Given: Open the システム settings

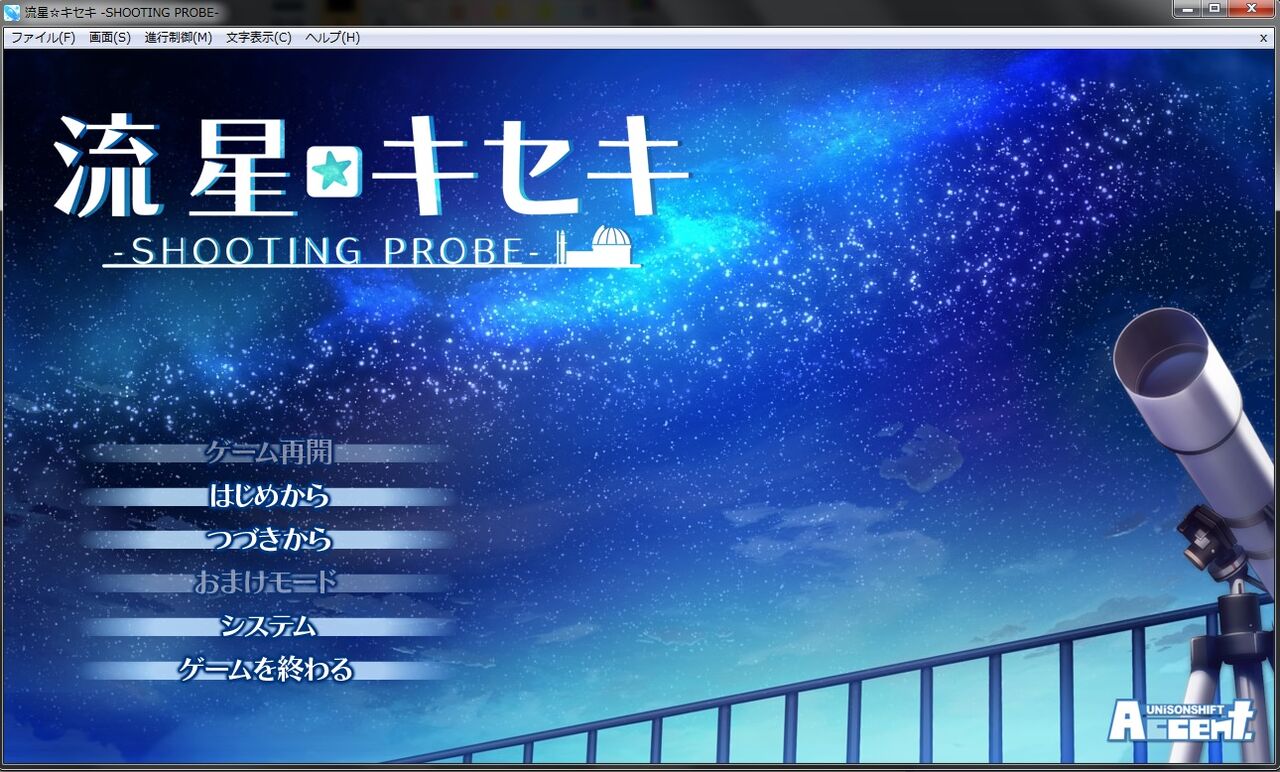Looking at the screenshot, I should pyautogui.click(x=268, y=627).
